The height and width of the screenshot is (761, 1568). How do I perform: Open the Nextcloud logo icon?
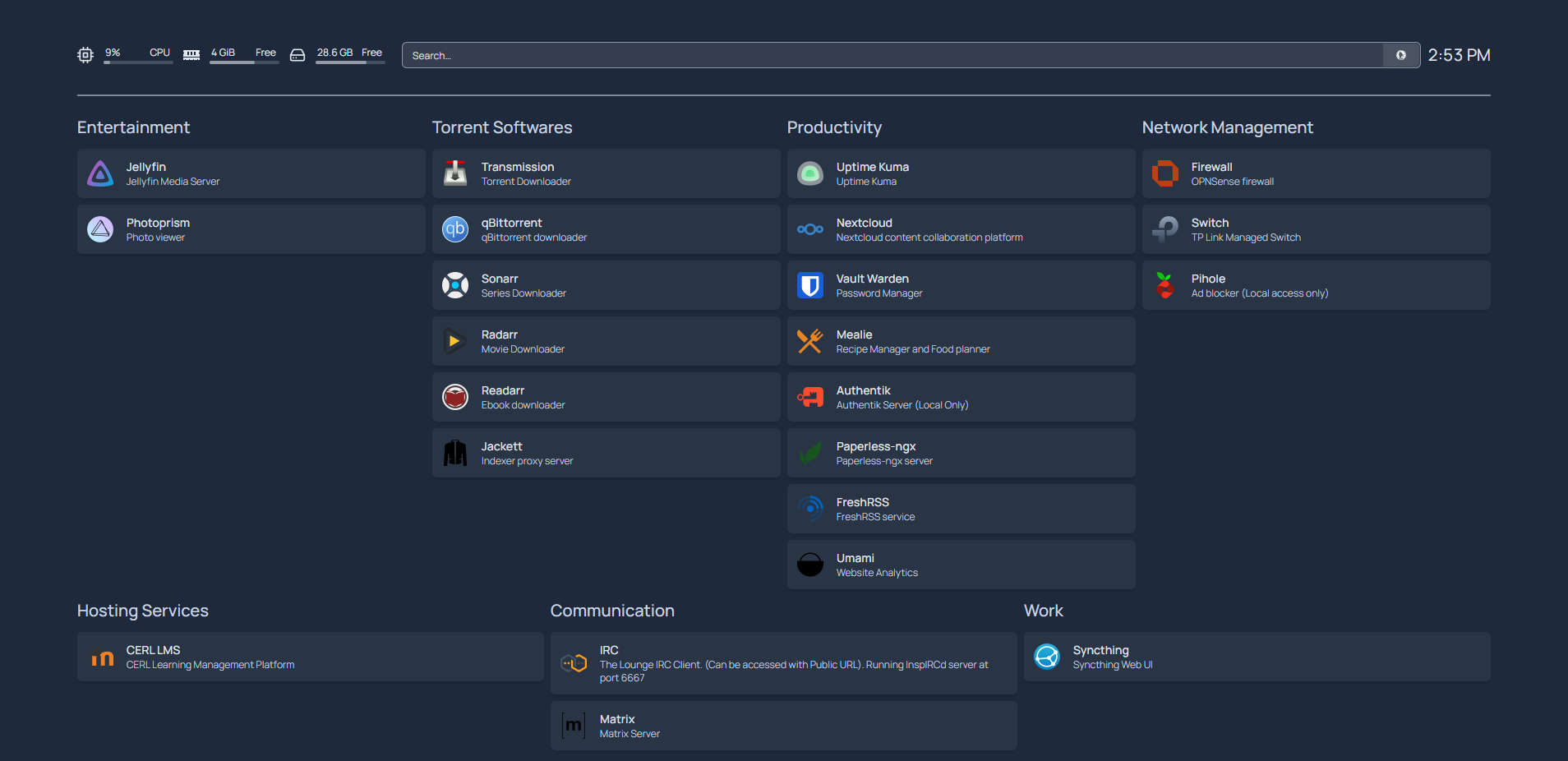pyautogui.click(x=810, y=229)
